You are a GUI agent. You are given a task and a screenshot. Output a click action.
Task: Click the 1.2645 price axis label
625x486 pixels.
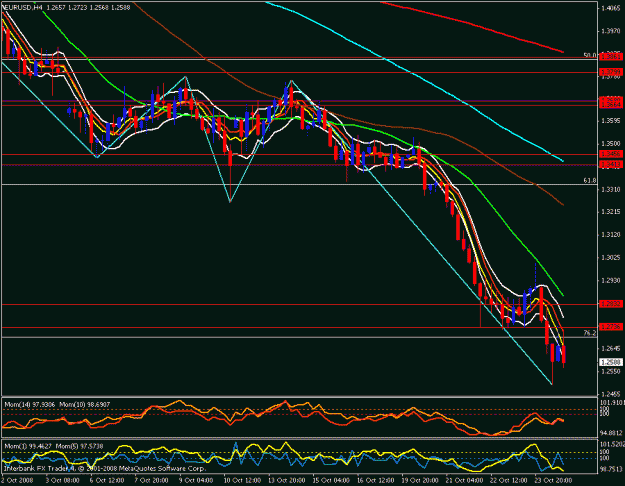click(611, 348)
